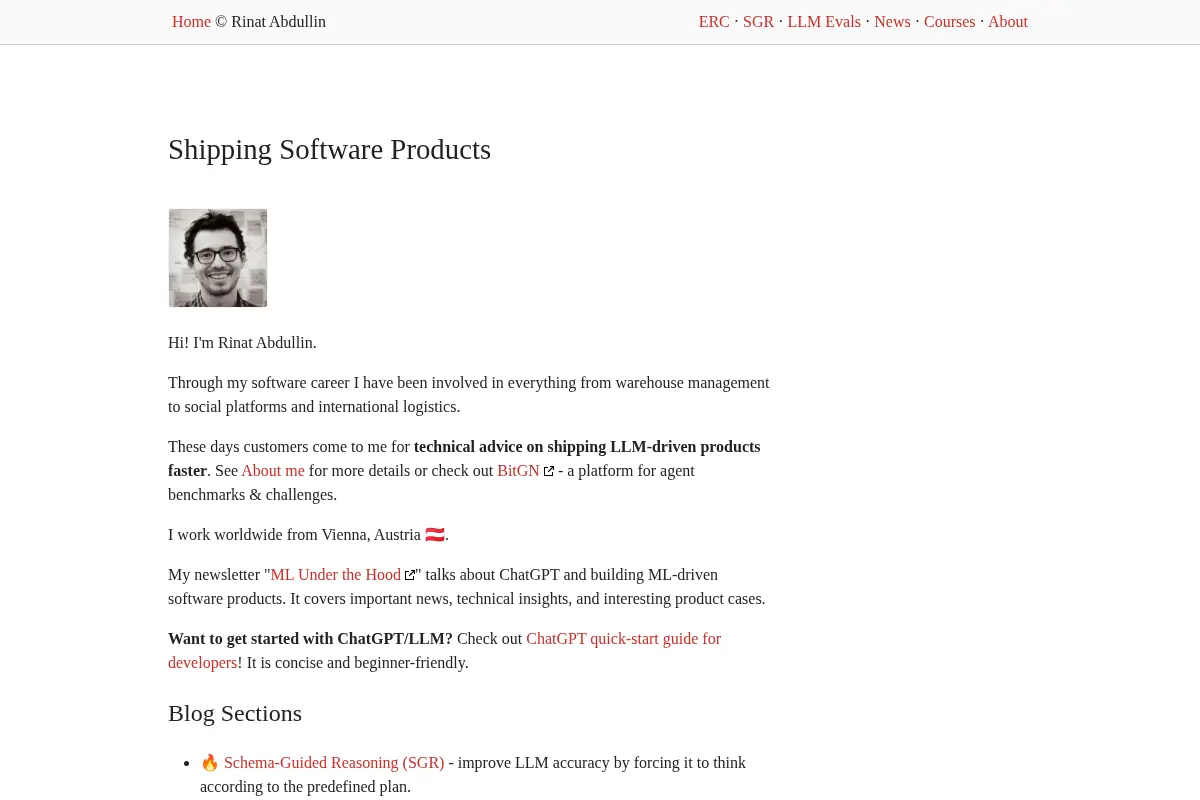Follow the 'About me' link
Screen dimensions: 1200x800
pyautogui.click(x=273, y=471)
